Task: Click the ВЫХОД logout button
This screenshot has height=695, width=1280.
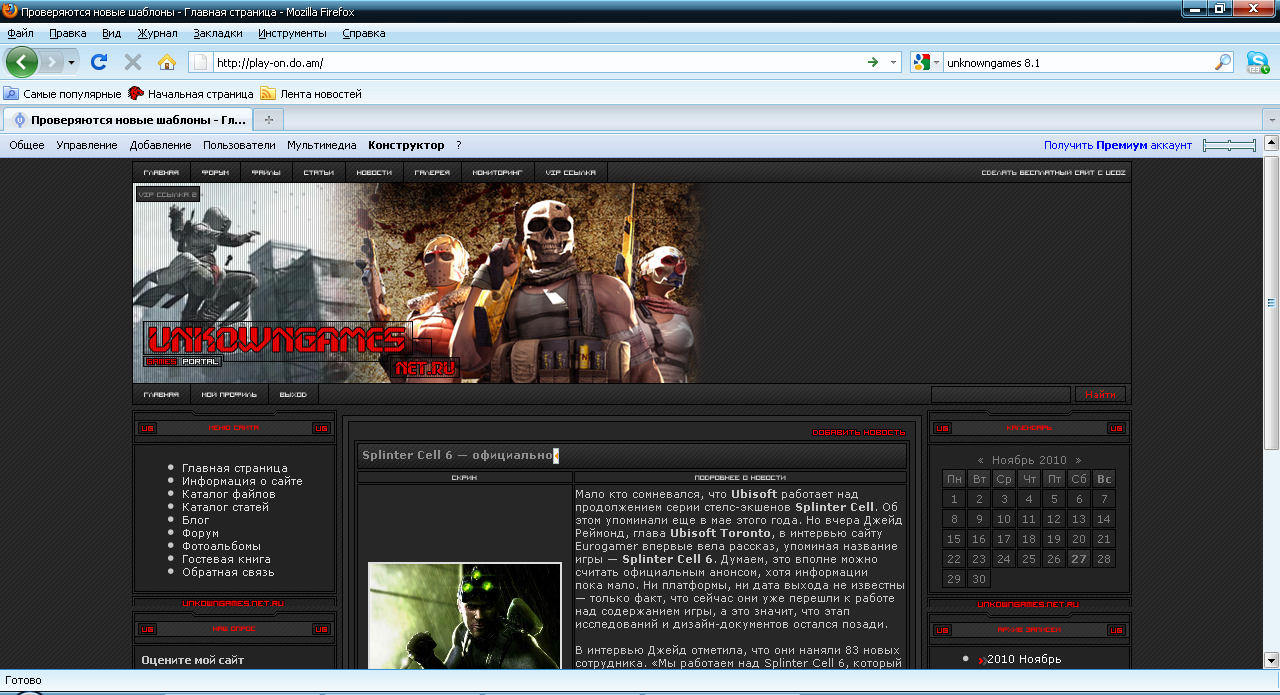Action: pos(293,394)
